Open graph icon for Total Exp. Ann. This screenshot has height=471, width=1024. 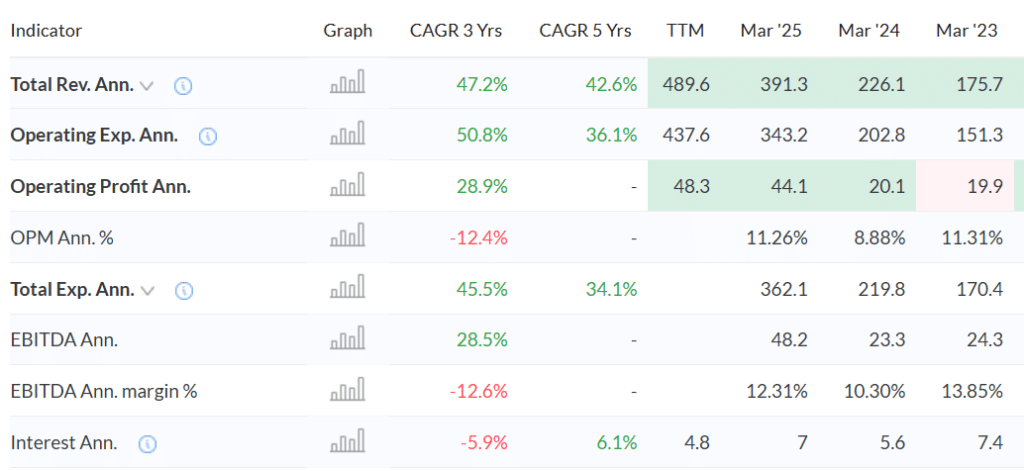tap(348, 289)
